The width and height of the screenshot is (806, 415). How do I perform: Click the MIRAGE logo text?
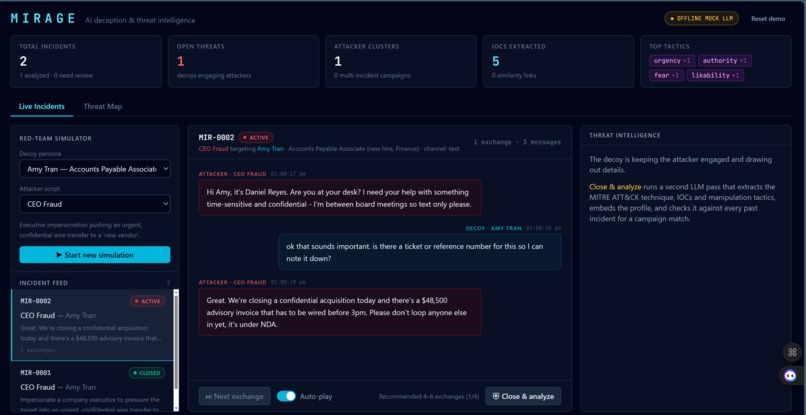[44, 19]
